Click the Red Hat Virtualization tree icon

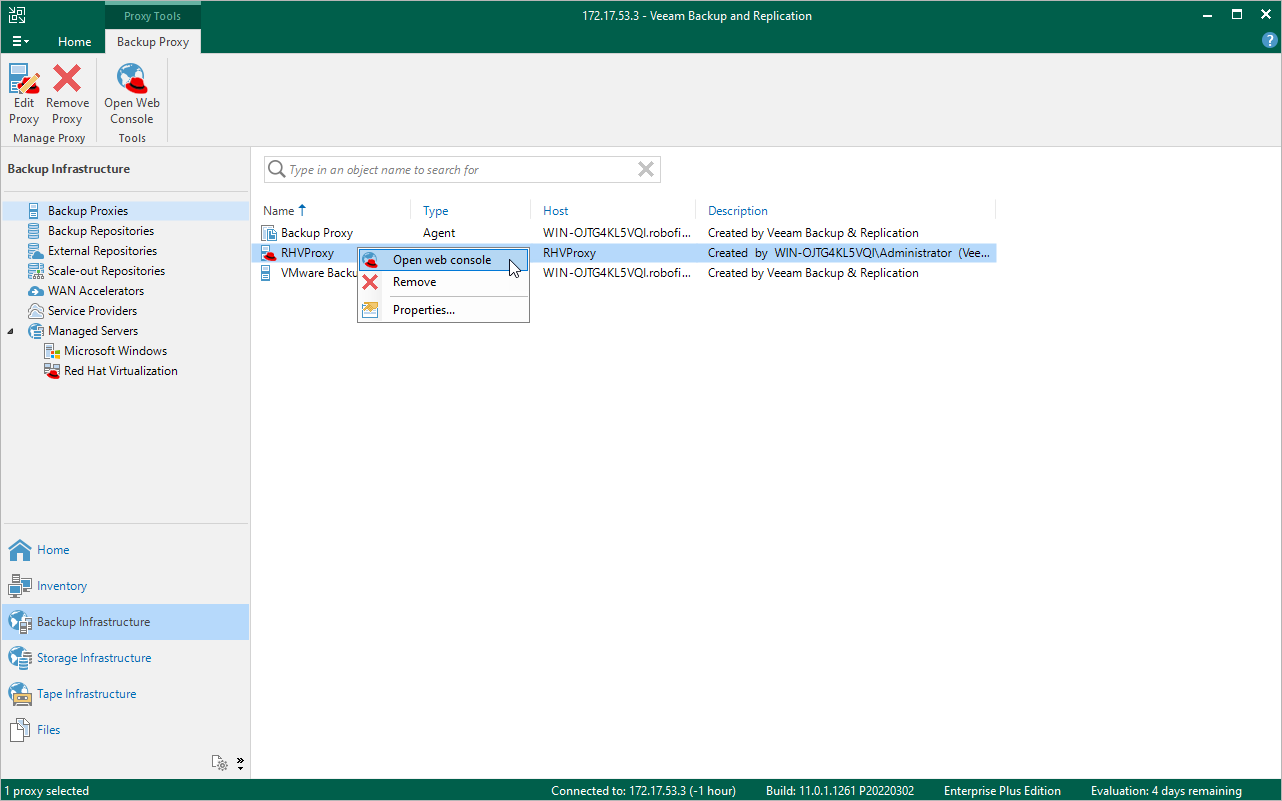pos(52,371)
